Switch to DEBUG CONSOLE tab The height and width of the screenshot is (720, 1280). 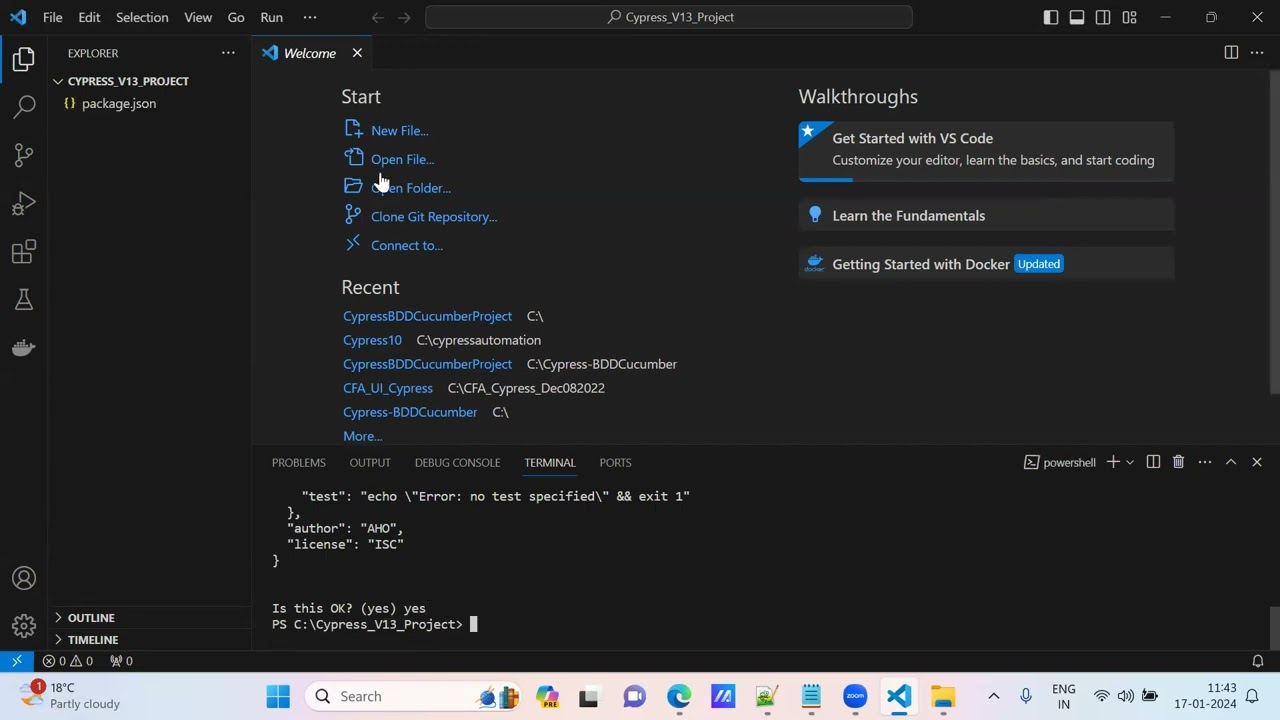[x=457, y=462]
